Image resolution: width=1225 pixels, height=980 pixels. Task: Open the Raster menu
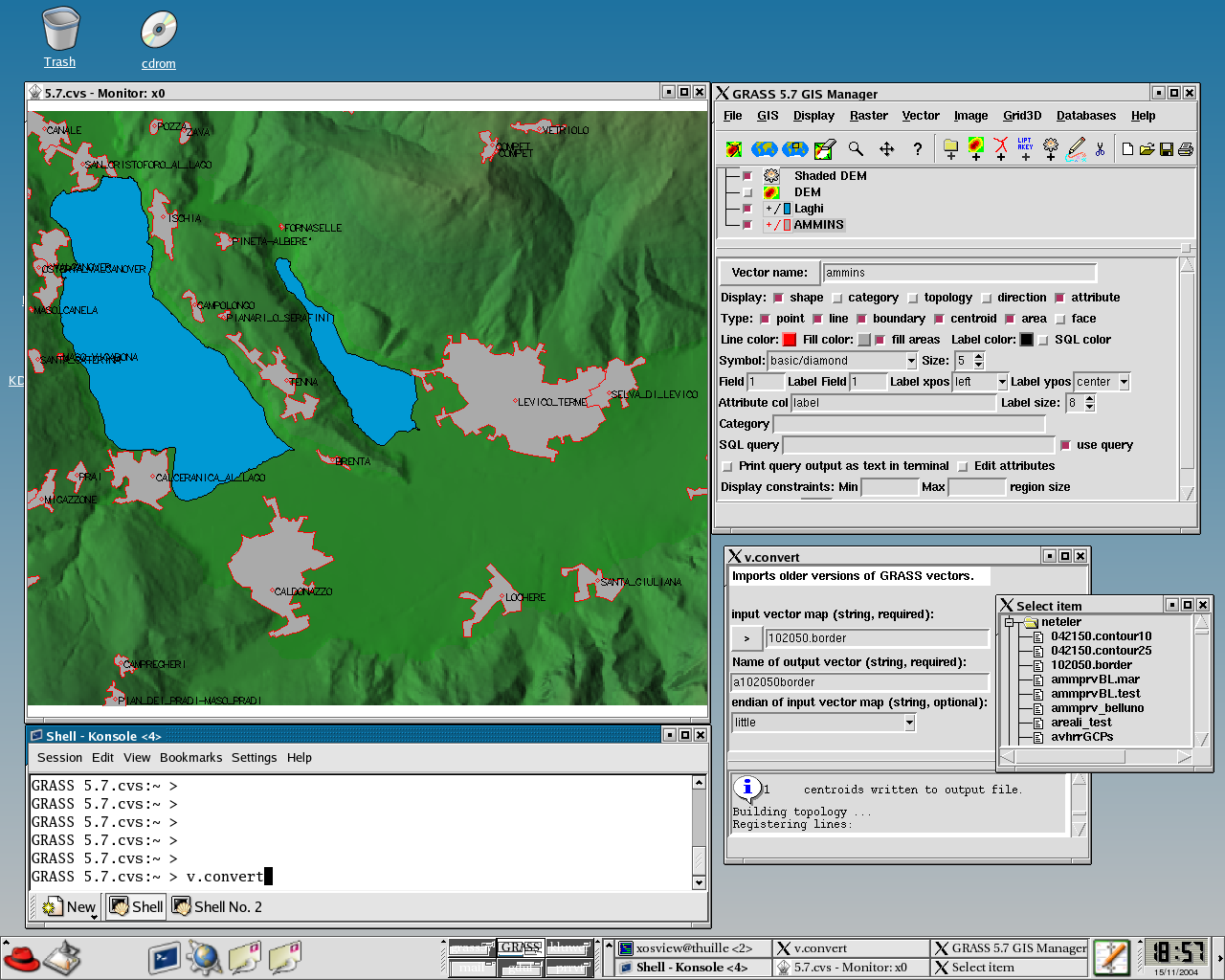[x=868, y=116]
